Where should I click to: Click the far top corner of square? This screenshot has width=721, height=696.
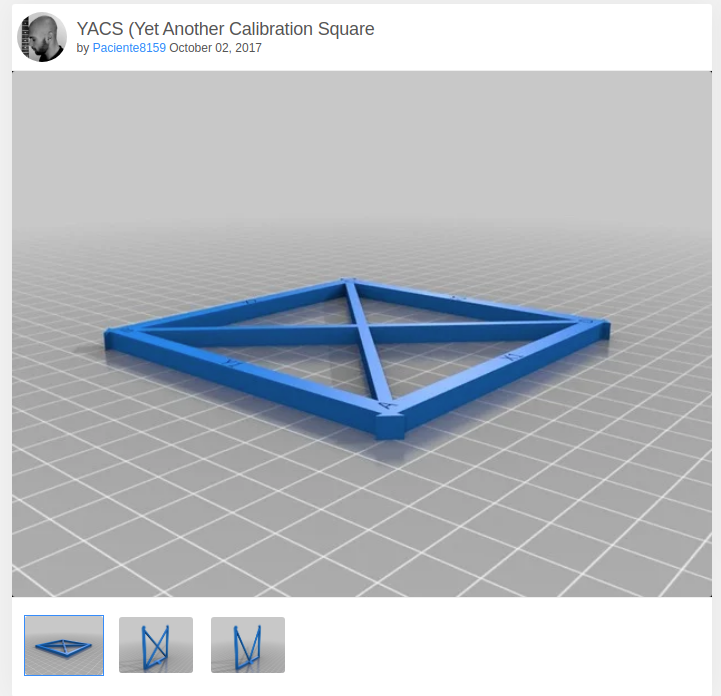(346, 280)
